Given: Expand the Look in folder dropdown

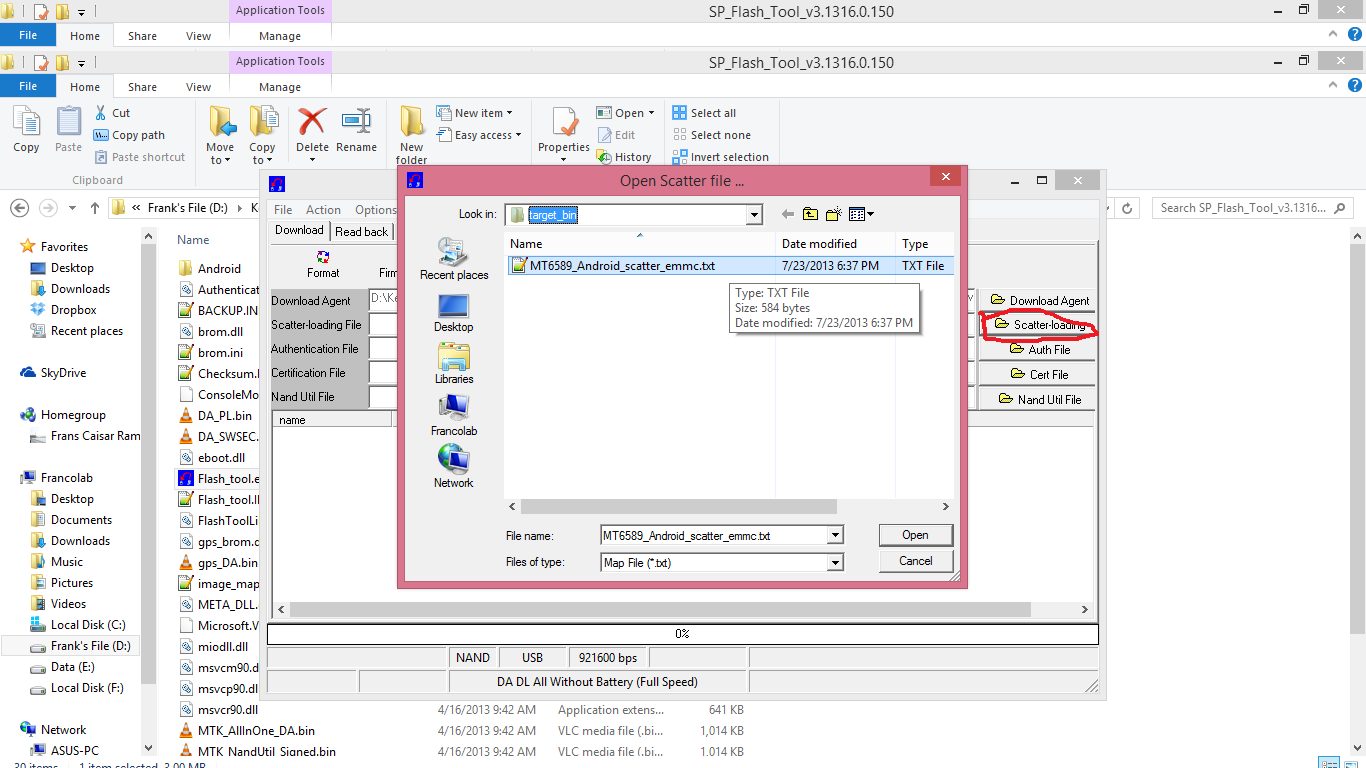Looking at the screenshot, I should point(754,215).
